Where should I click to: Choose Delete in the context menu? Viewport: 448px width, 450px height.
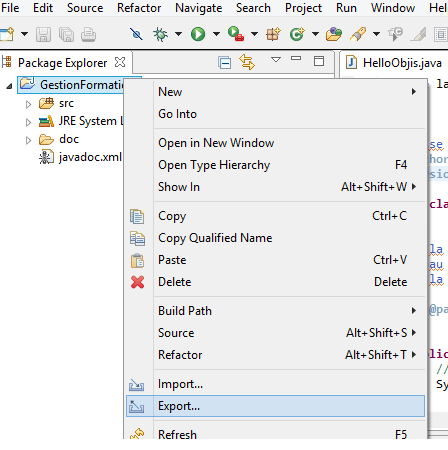[275, 282]
